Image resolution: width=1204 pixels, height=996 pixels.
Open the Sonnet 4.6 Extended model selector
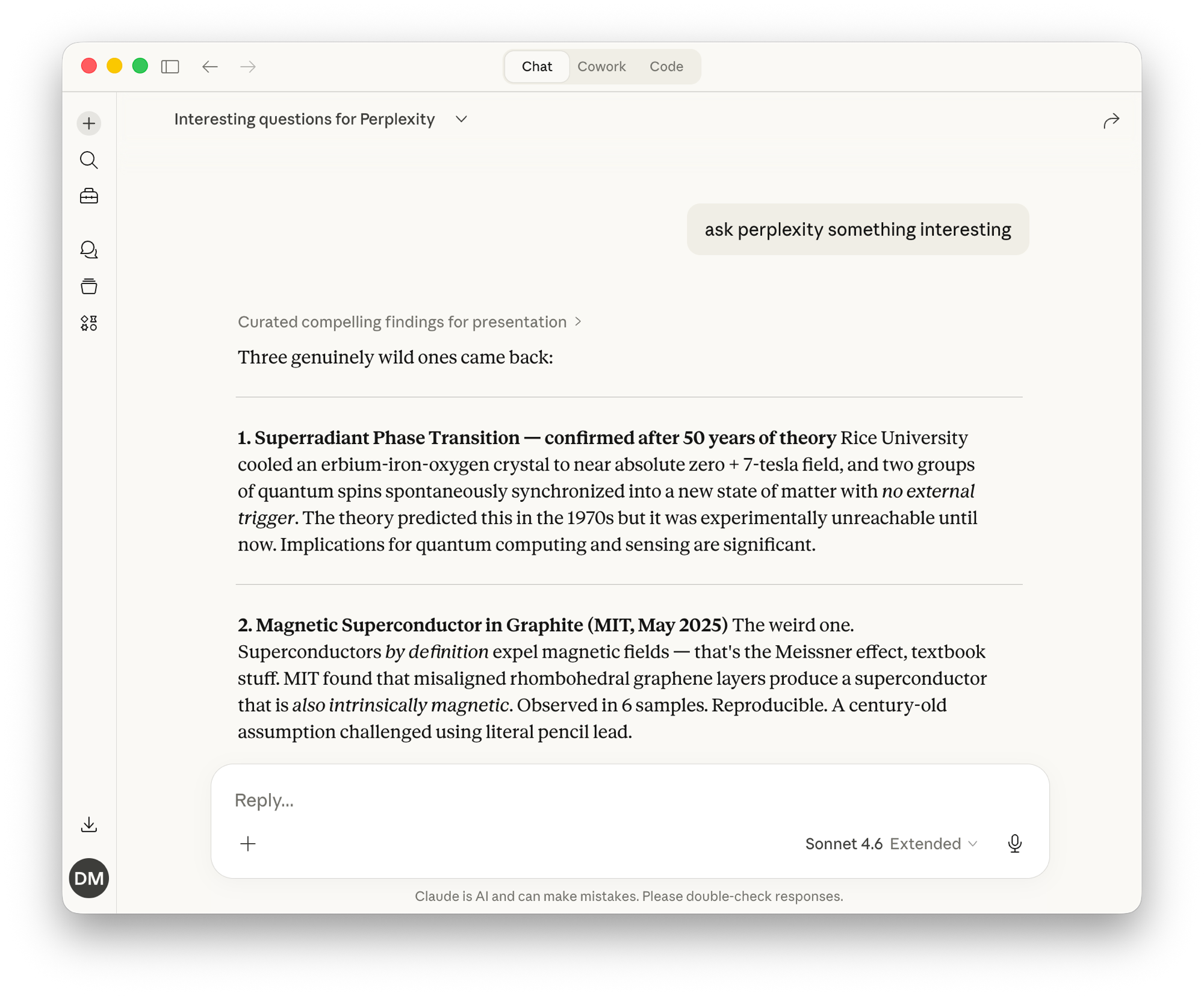(891, 843)
